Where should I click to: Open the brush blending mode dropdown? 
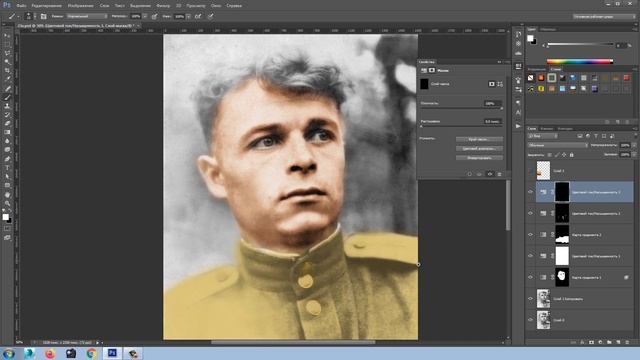(87, 16)
